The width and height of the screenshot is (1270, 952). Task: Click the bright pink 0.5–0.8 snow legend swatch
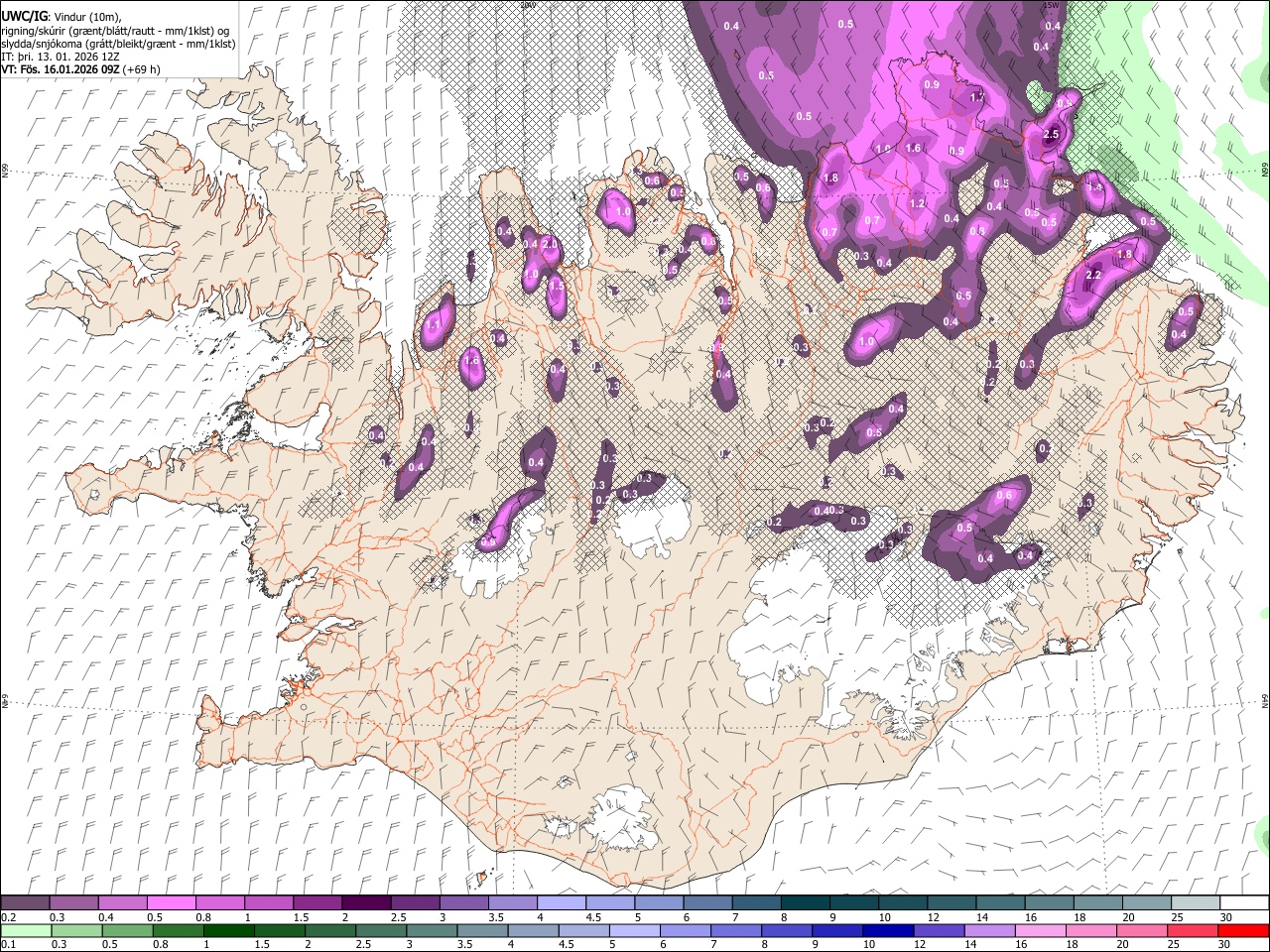click(x=172, y=902)
